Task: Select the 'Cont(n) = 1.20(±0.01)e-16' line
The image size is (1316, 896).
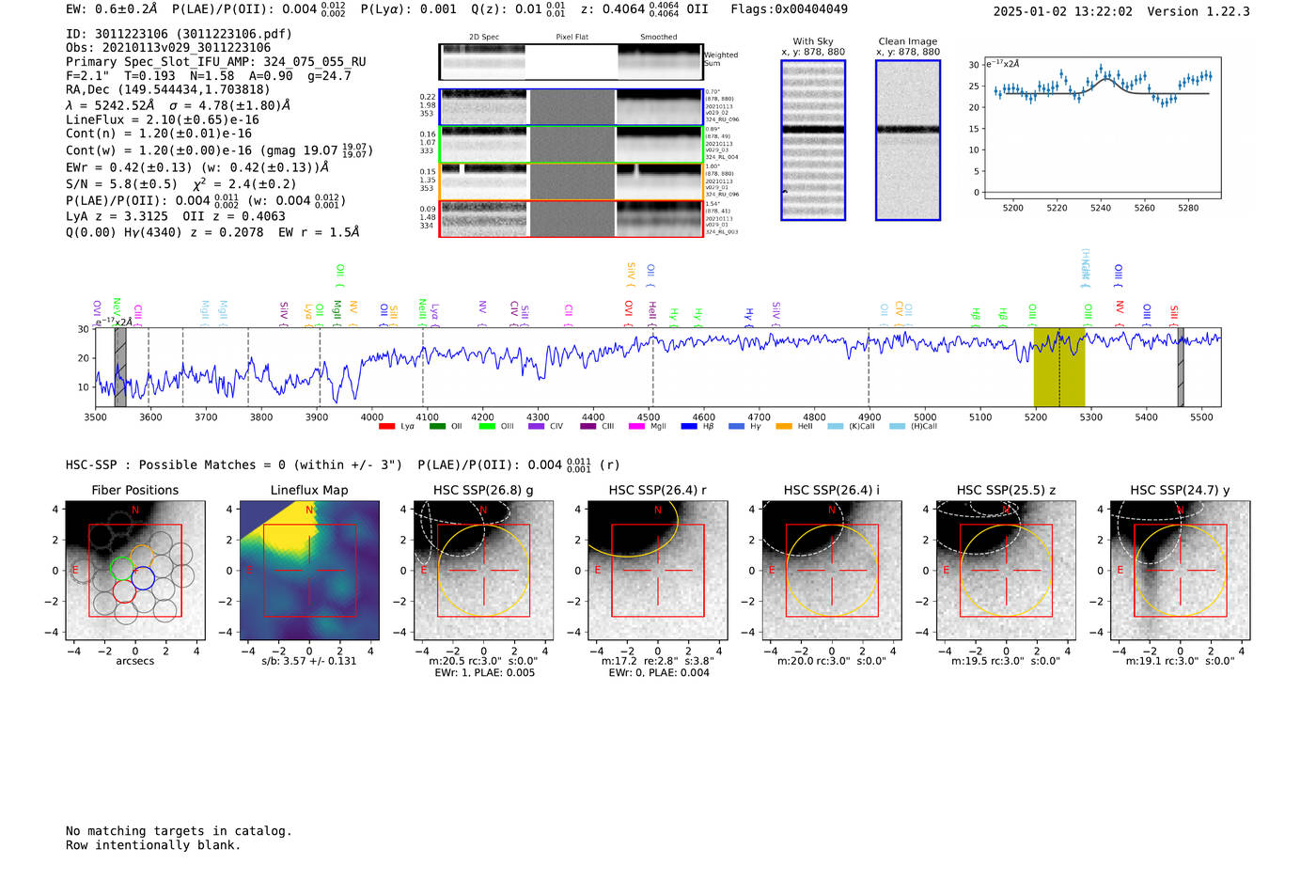Action: [159, 134]
